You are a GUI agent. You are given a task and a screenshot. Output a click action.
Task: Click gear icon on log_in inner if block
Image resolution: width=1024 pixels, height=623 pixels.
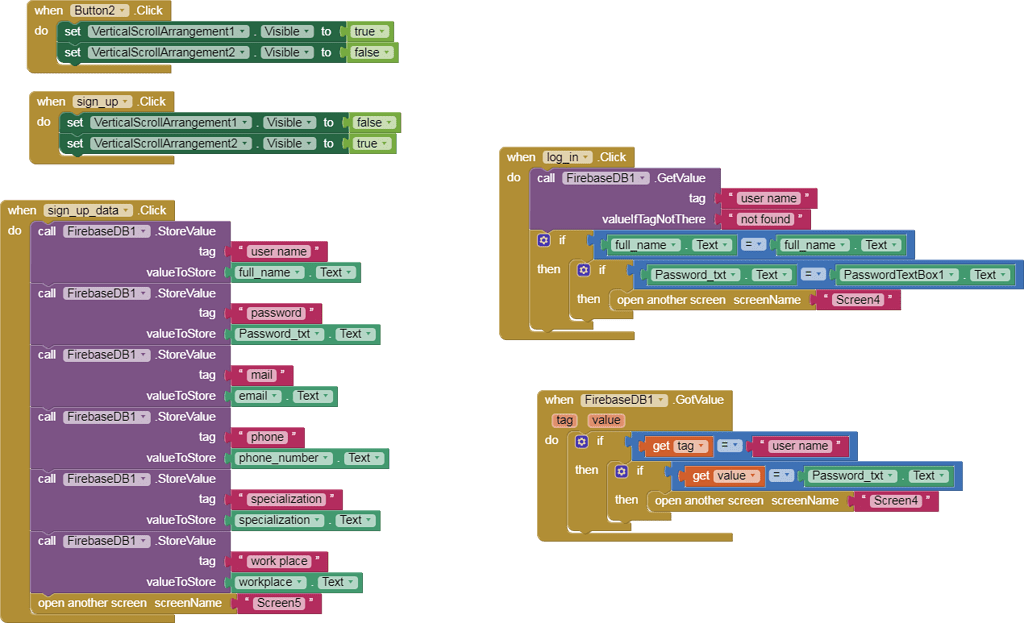tap(583, 270)
